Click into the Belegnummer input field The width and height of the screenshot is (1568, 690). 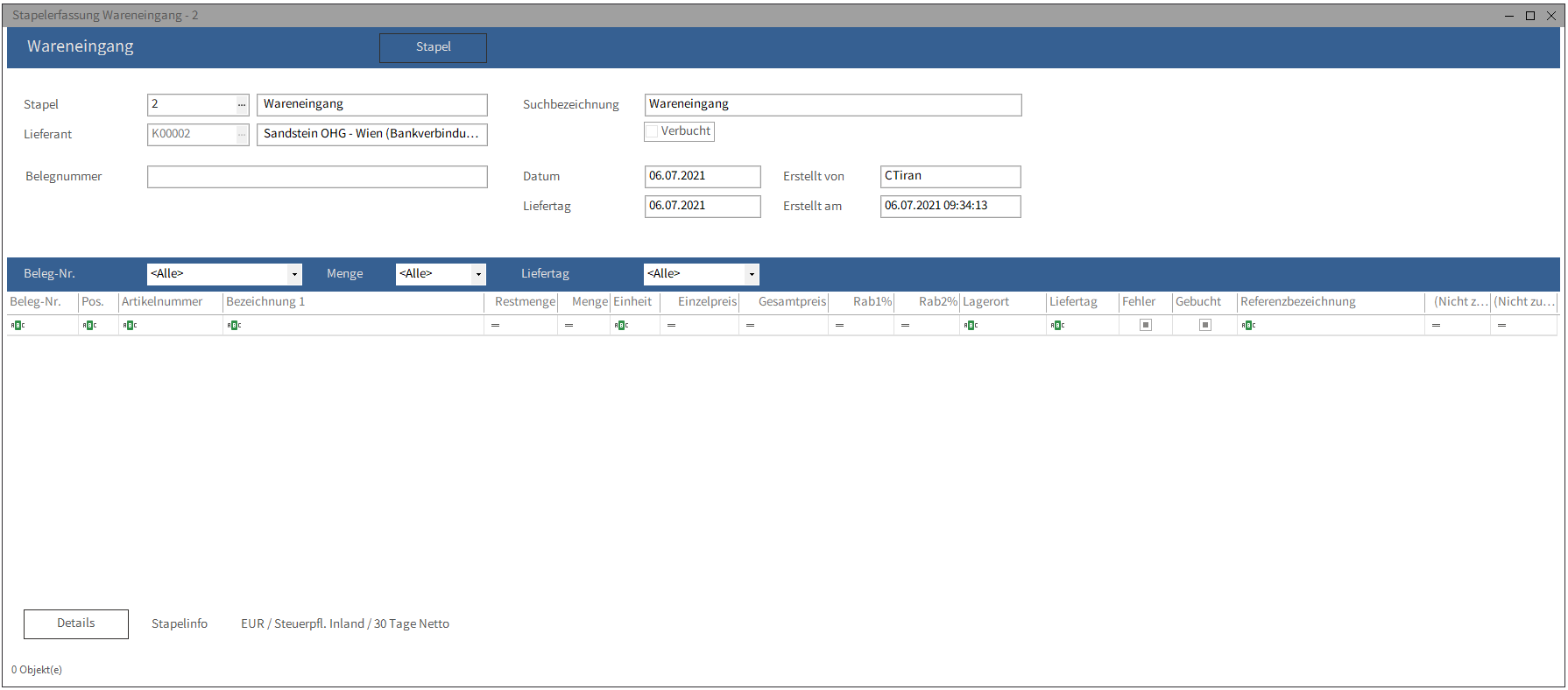pos(317,177)
